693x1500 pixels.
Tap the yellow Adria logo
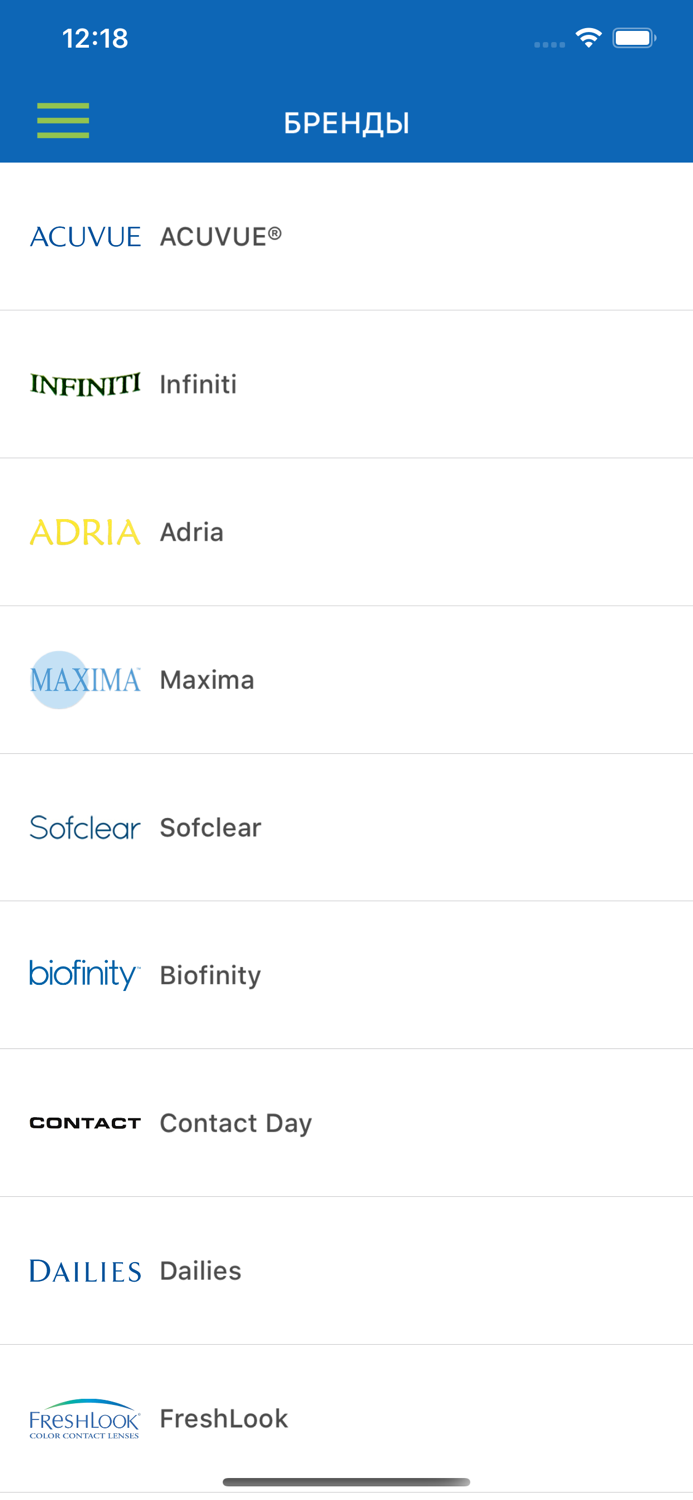85,532
